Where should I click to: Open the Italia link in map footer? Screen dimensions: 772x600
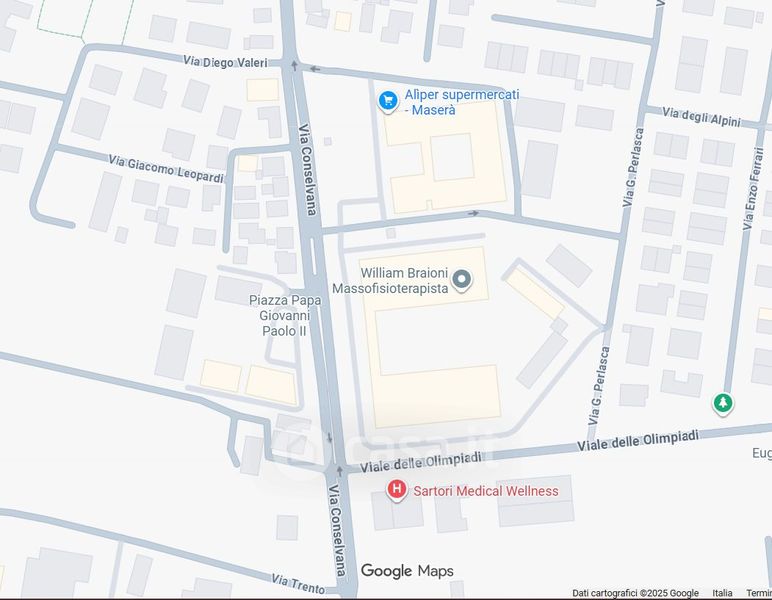(722, 593)
